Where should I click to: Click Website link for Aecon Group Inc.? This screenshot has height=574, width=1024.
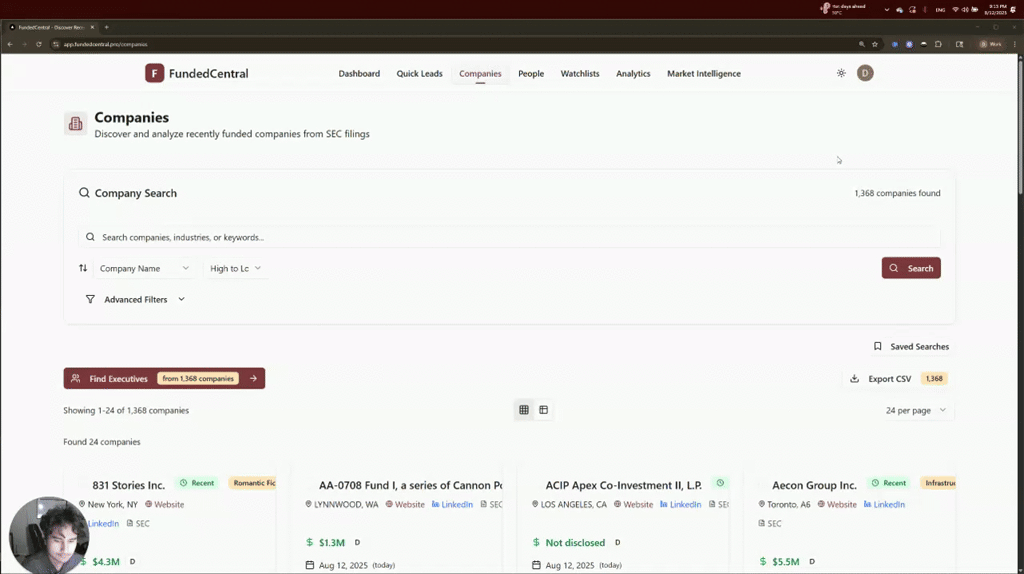(837, 504)
